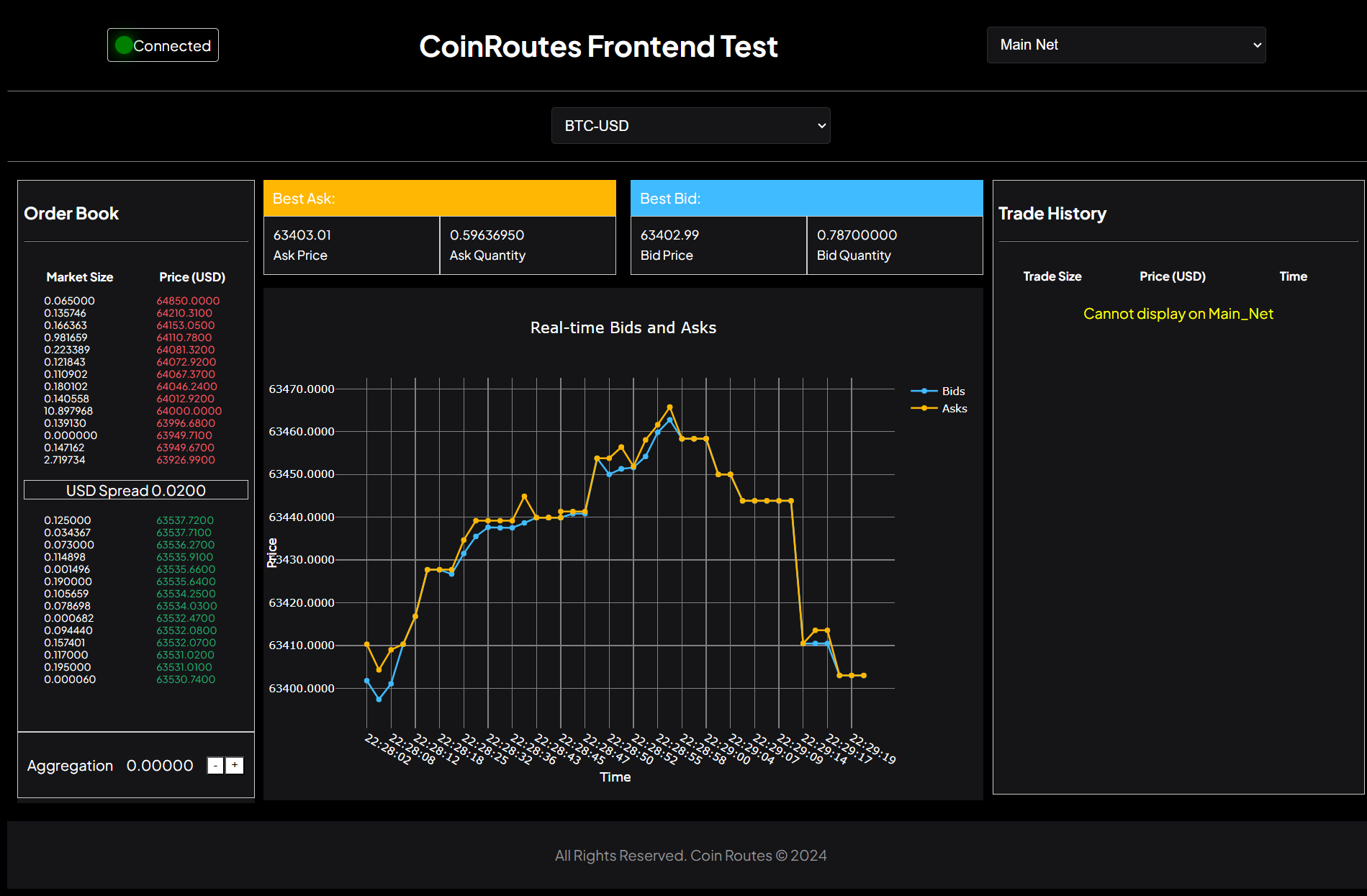Click the USD Spread 0.0200 box
1367x896 pixels.
click(x=136, y=490)
